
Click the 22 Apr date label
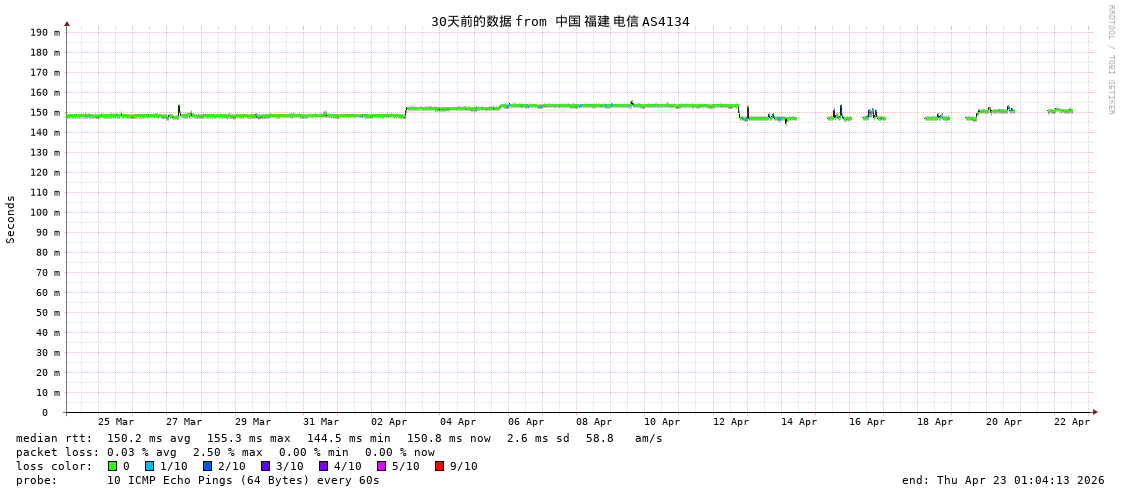1072,422
